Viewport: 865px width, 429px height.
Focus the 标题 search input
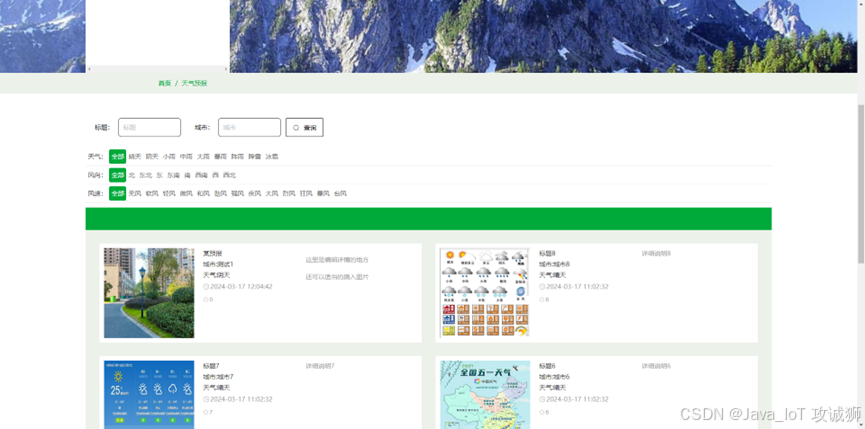(149, 127)
